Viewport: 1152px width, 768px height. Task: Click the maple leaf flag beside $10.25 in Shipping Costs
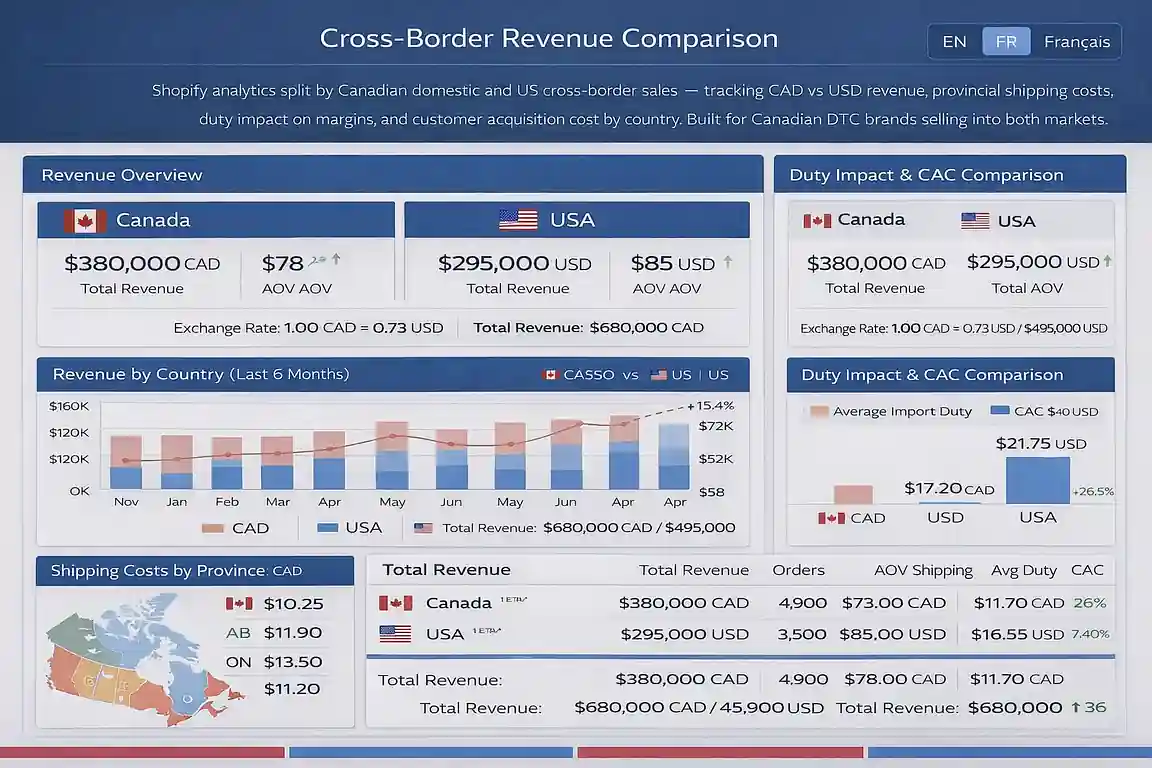[x=238, y=603]
